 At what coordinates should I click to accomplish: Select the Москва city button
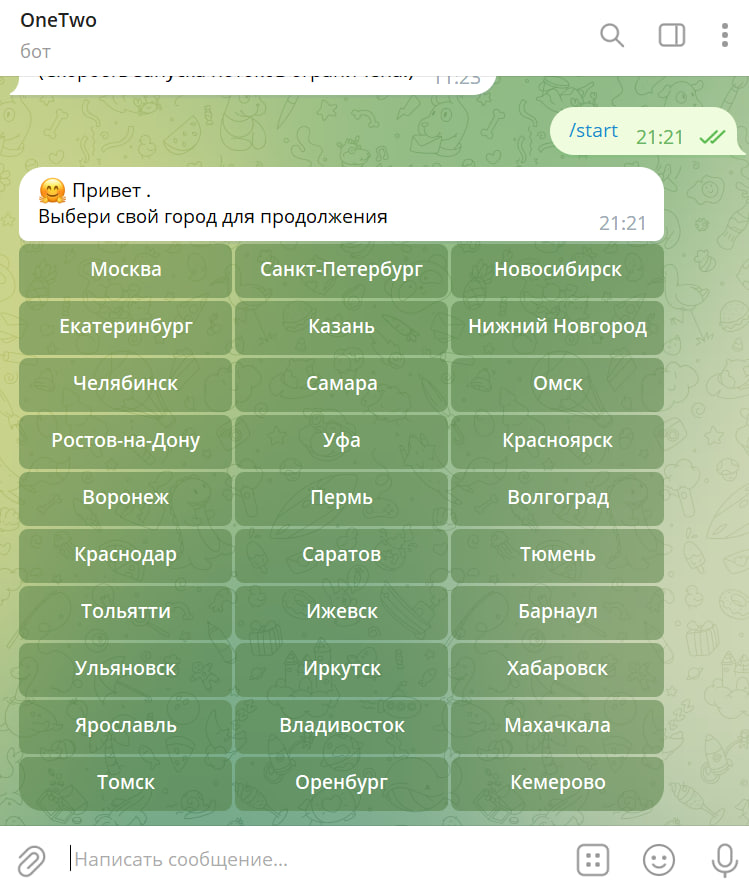tap(126, 270)
